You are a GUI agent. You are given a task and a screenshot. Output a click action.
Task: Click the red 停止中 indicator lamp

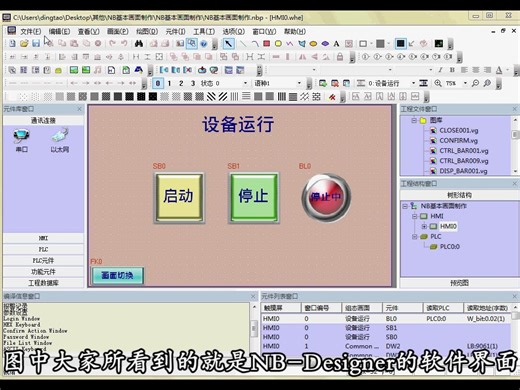pos(326,197)
